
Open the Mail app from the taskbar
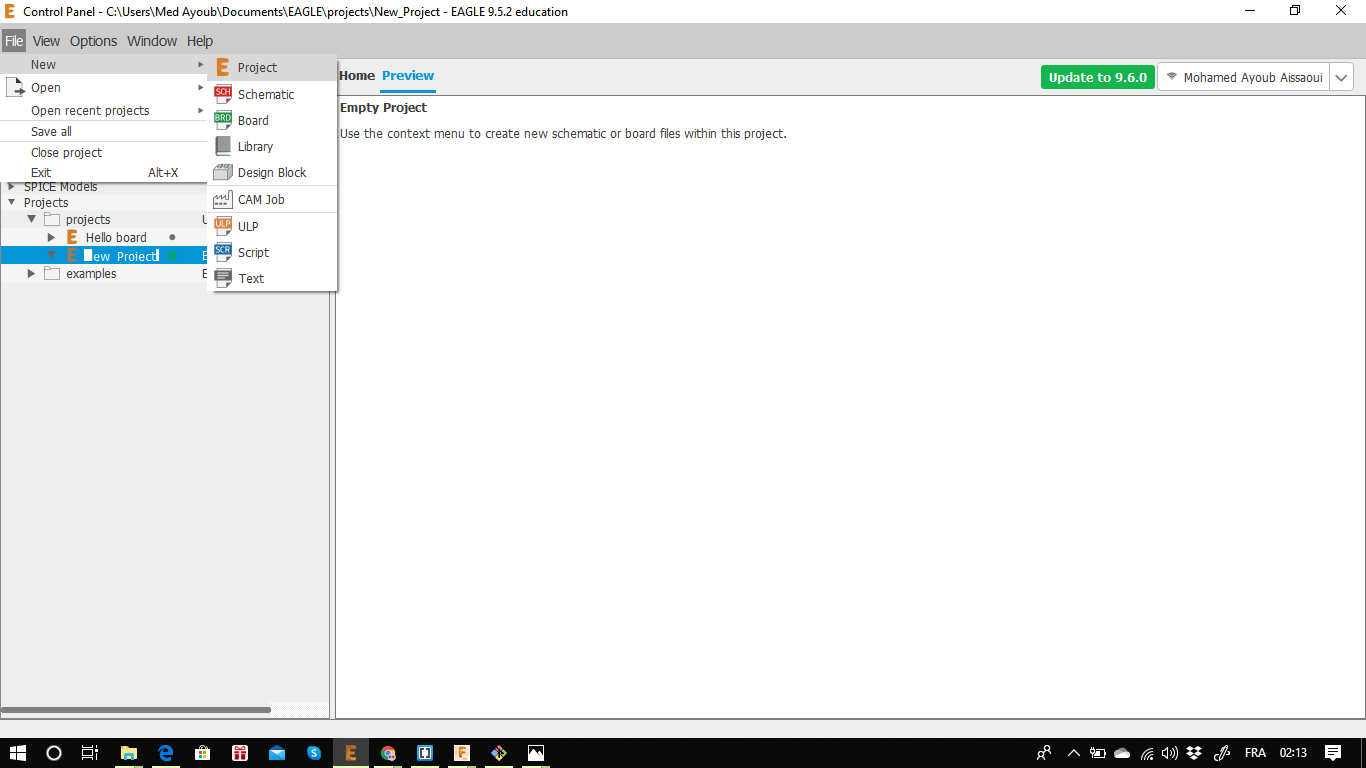click(x=277, y=753)
